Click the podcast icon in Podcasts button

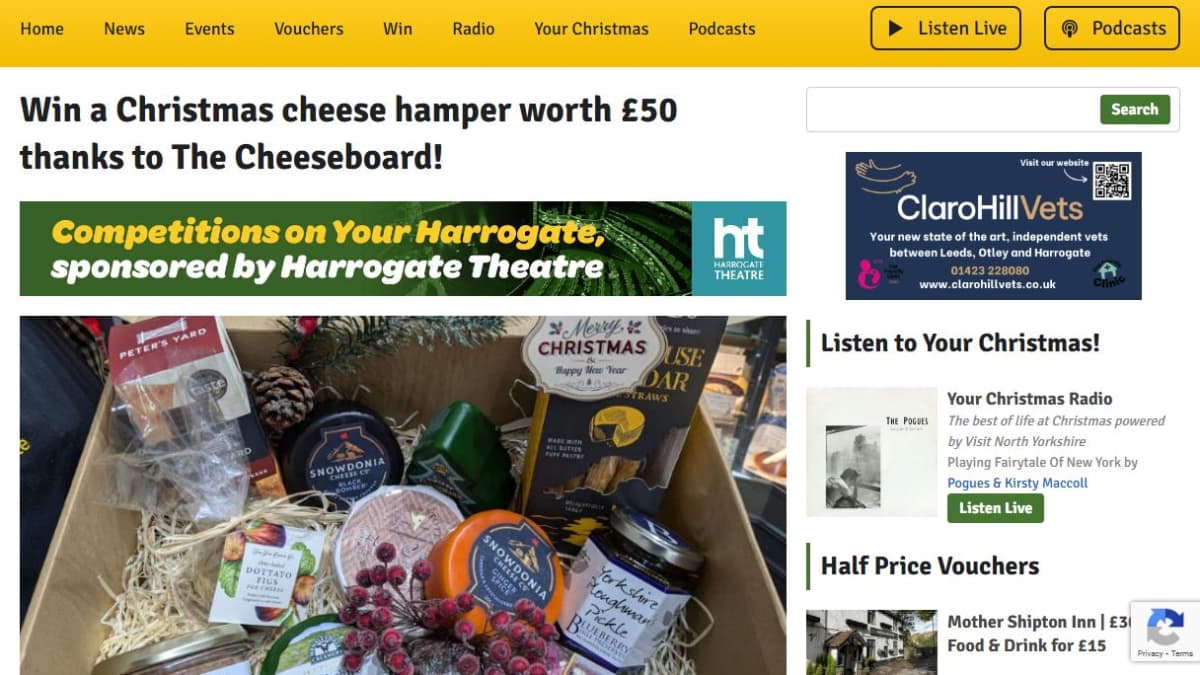pyautogui.click(x=1070, y=29)
